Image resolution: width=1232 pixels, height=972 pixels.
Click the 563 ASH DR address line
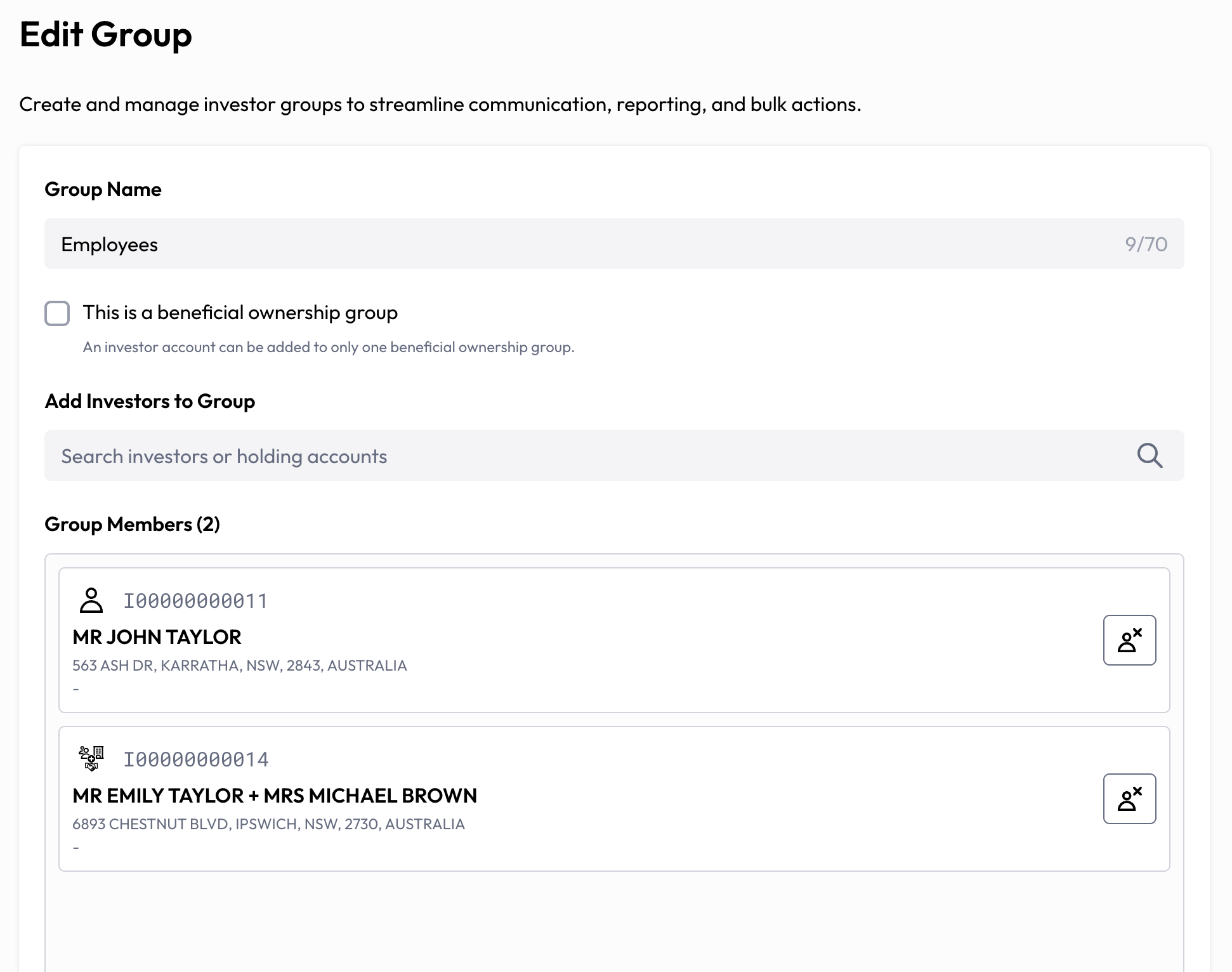240,666
